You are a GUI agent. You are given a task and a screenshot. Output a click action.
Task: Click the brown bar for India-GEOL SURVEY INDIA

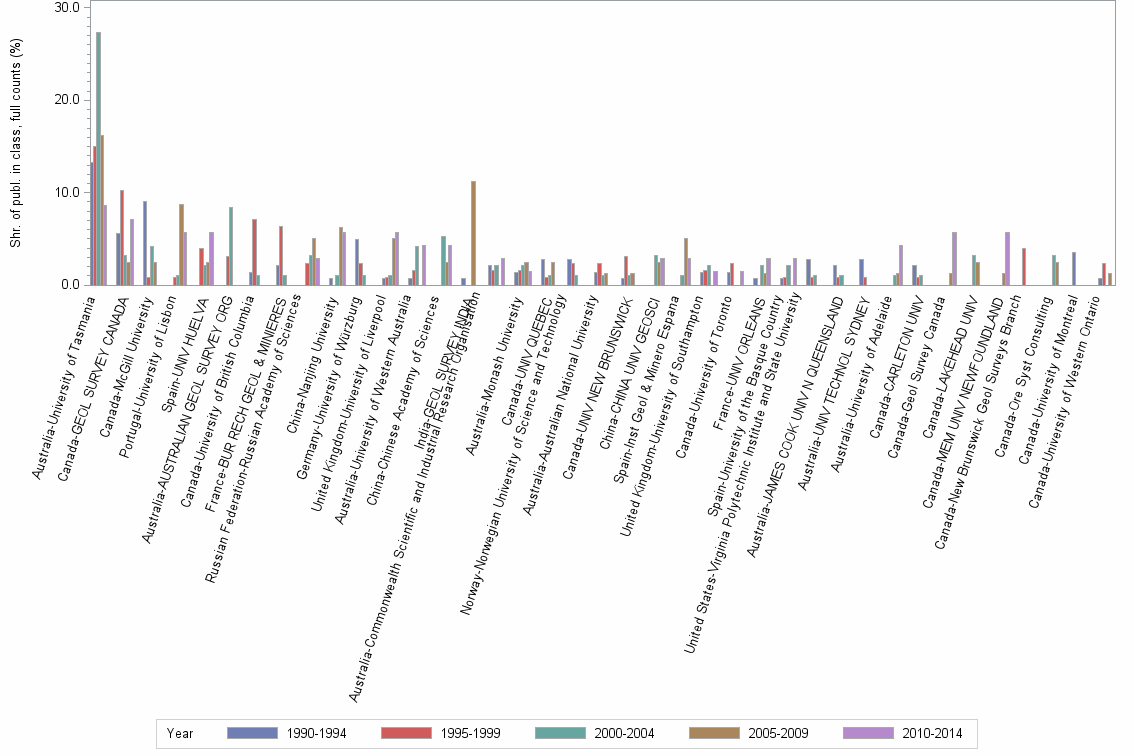471,230
